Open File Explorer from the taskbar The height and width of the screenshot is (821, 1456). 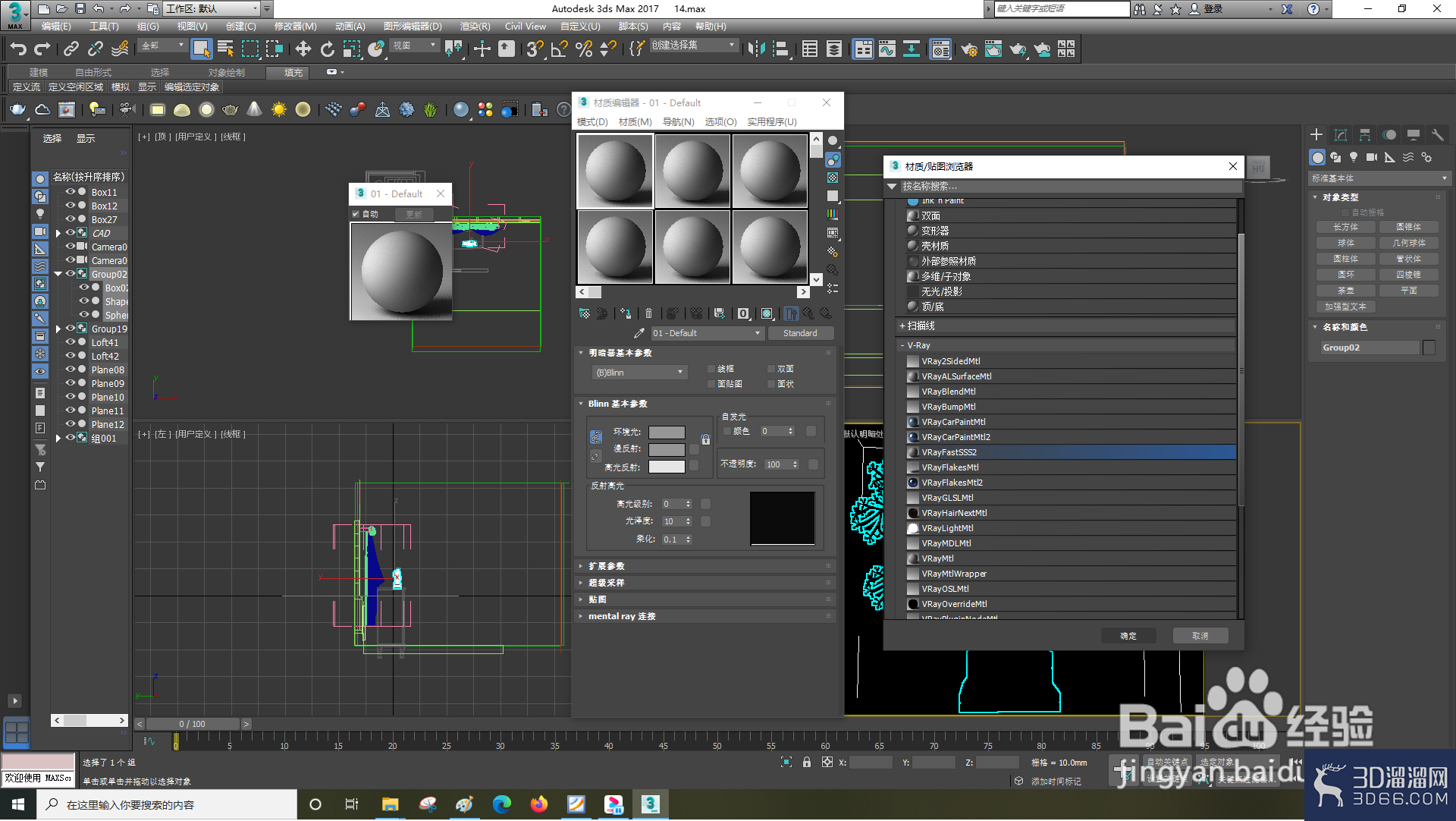pos(391,804)
